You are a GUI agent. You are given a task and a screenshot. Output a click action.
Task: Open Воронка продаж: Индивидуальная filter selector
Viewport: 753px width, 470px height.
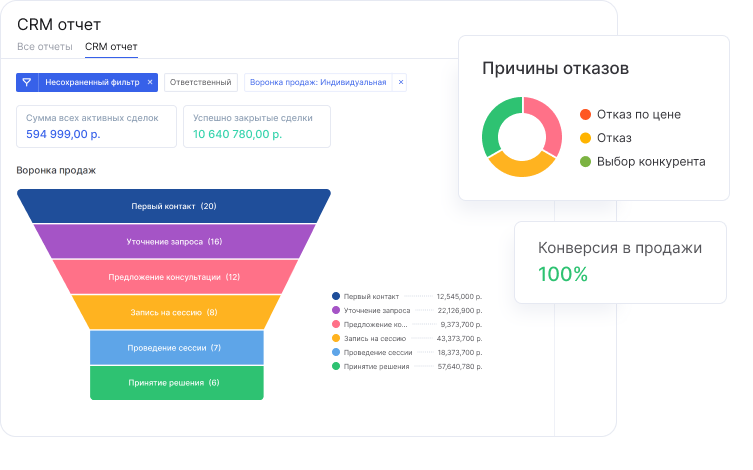[317, 82]
